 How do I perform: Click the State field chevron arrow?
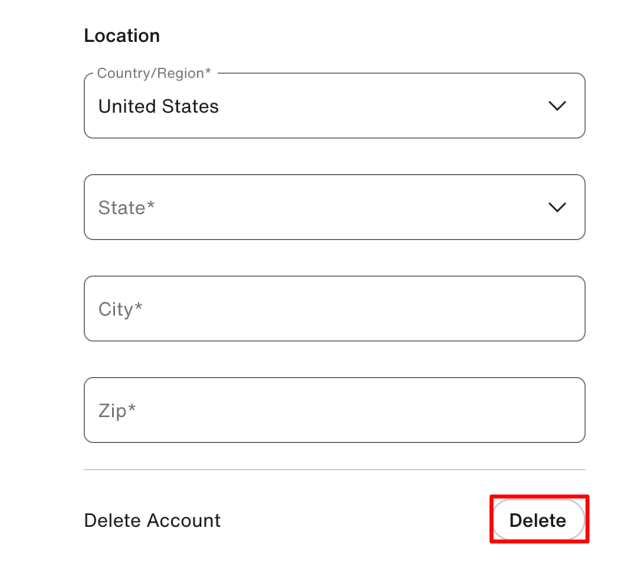point(557,207)
